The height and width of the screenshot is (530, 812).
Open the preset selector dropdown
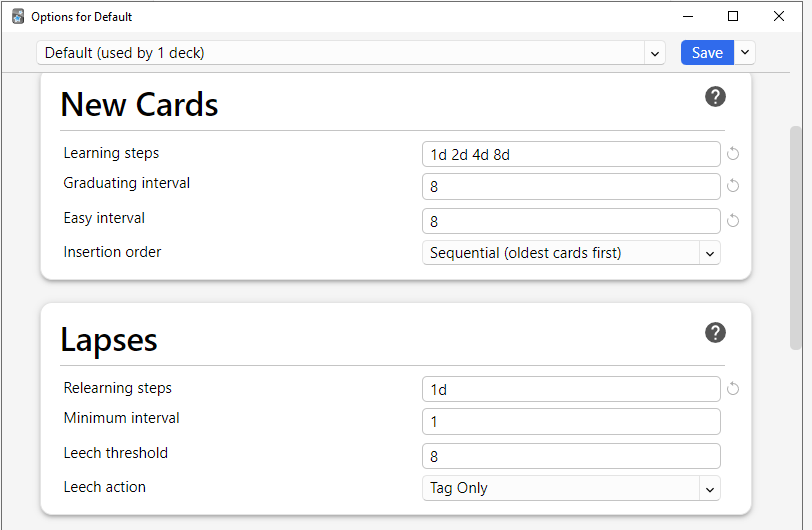click(655, 53)
